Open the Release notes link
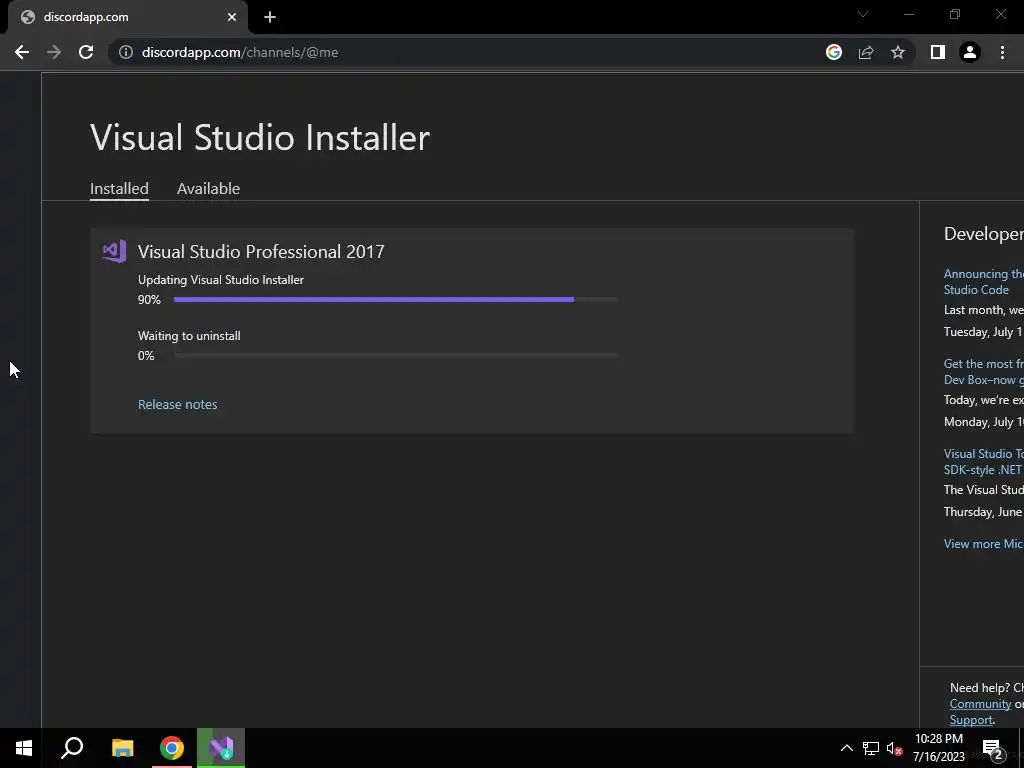 178,404
